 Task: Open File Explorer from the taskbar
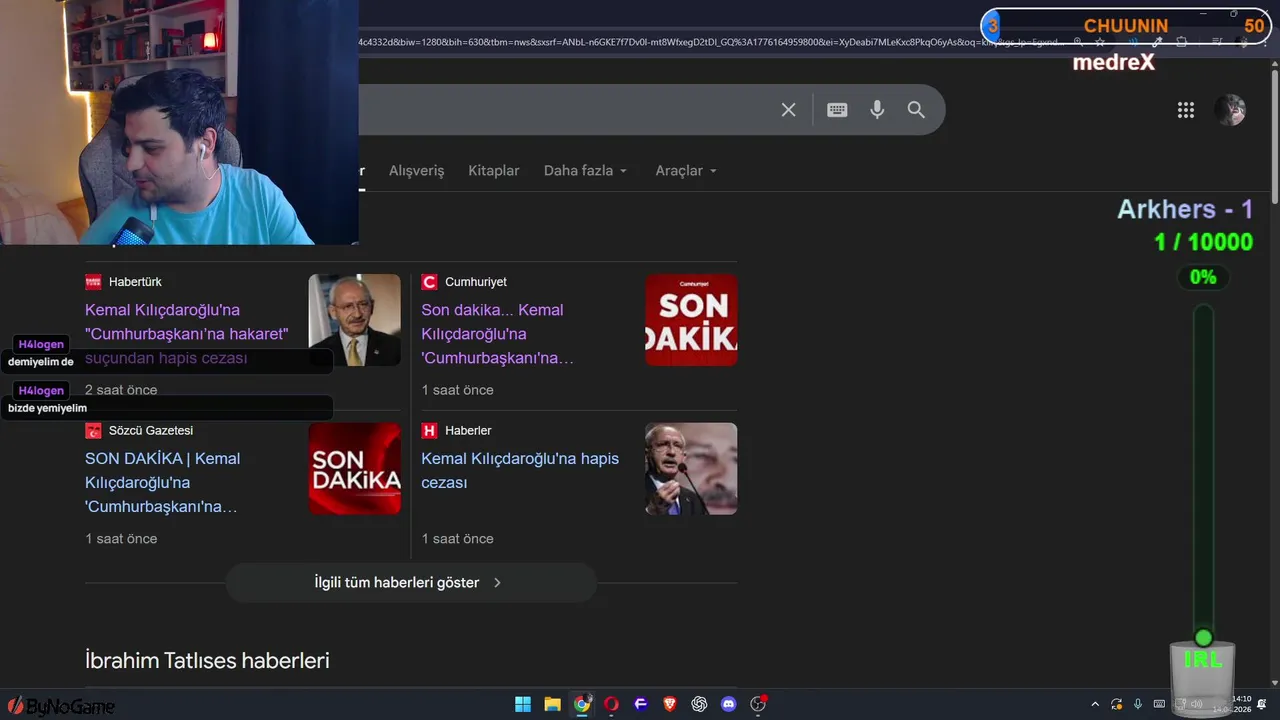tap(552, 704)
